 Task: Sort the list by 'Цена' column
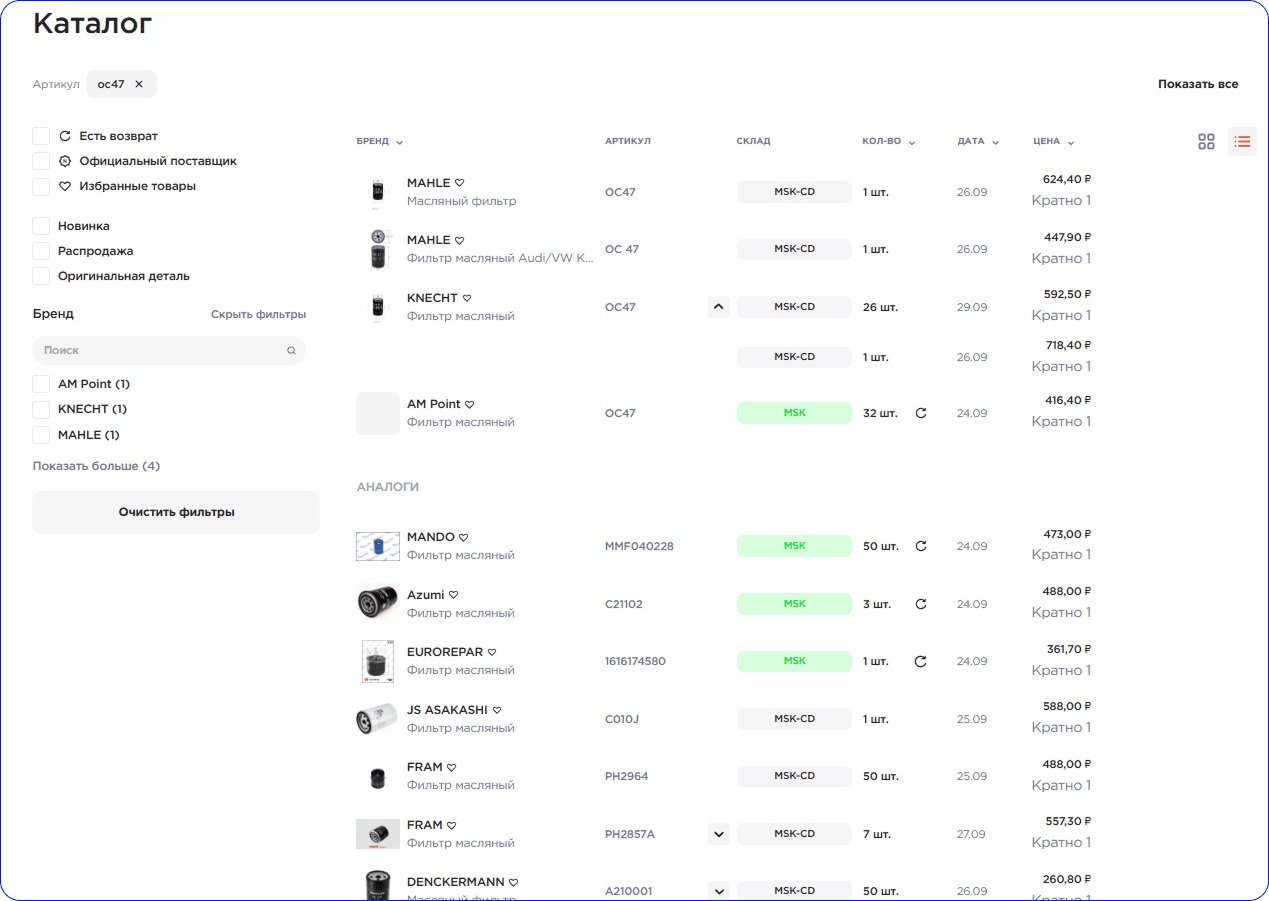(x=1053, y=142)
